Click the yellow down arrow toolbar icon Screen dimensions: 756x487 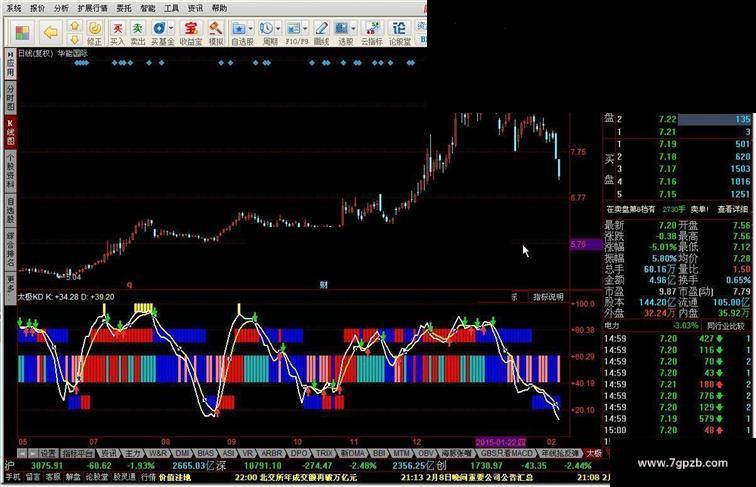[x=74, y=39]
